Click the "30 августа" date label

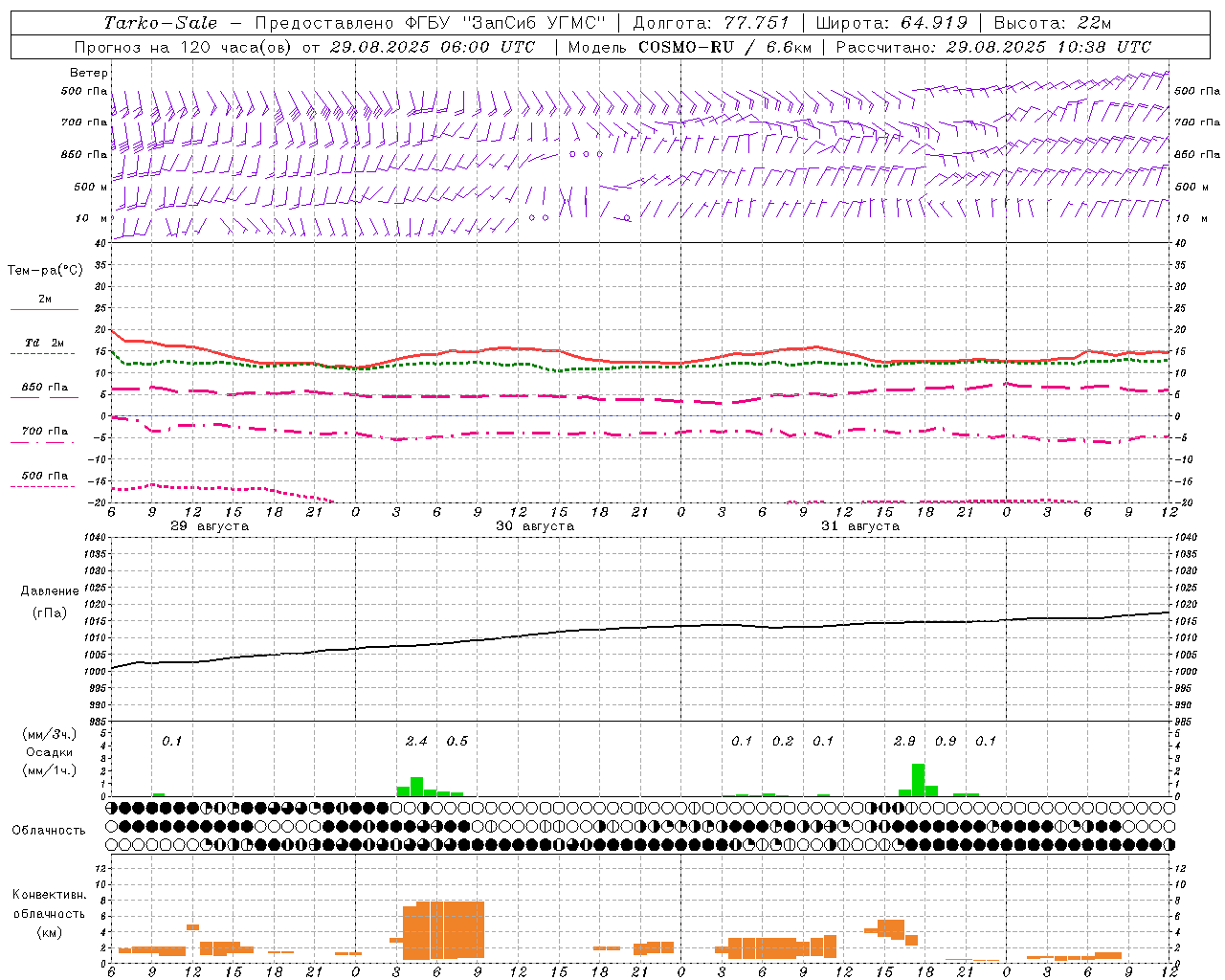pyautogui.click(x=535, y=526)
